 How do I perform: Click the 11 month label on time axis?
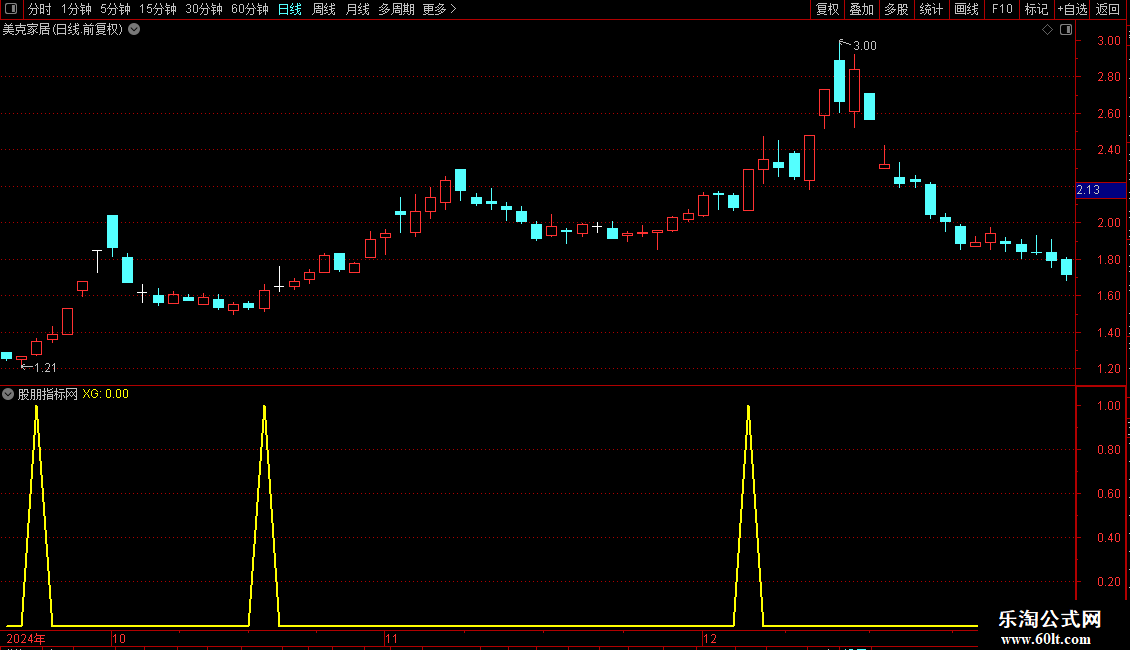pyautogui.click(x=391, y=639)
